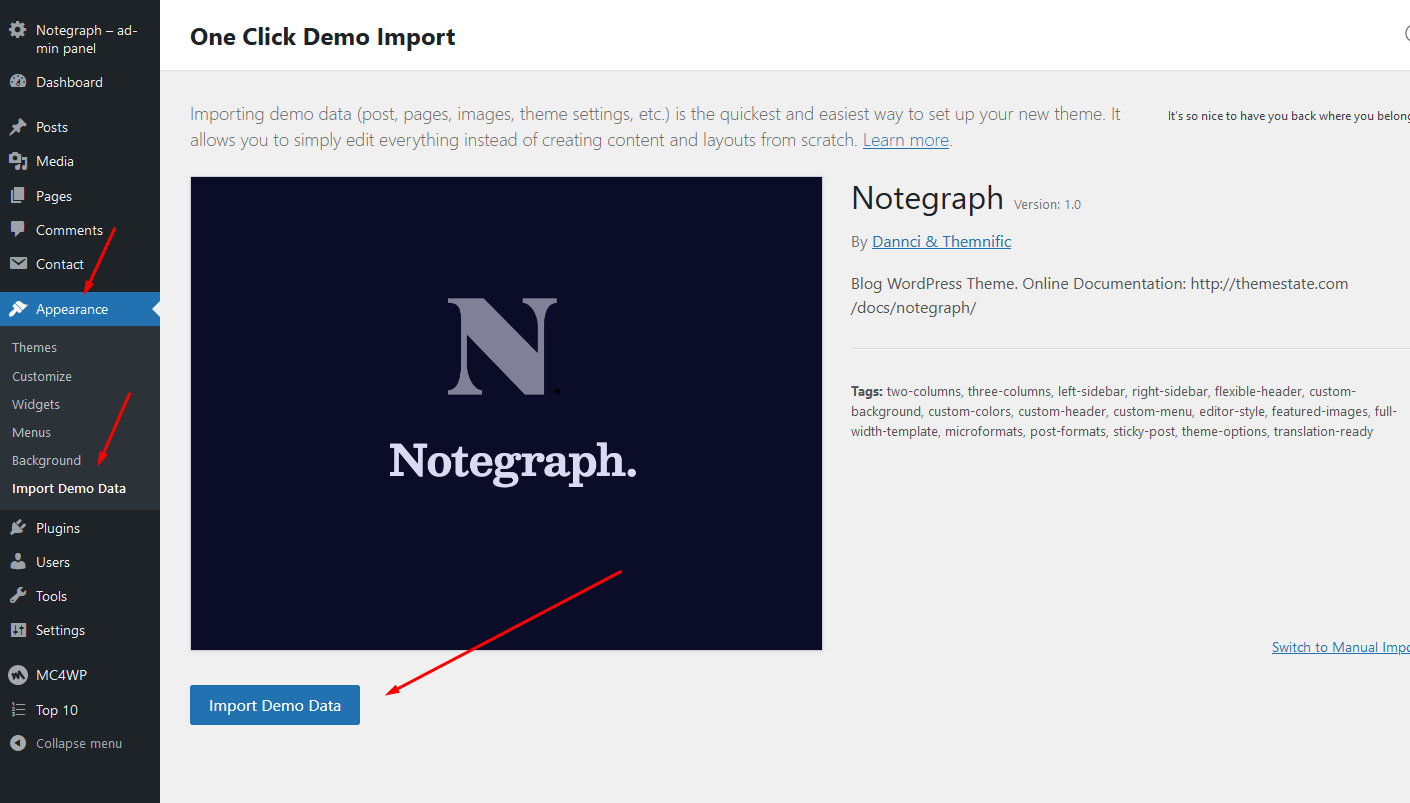
Task: Select Customize under Appearance
Action: [x=42, y=376]
